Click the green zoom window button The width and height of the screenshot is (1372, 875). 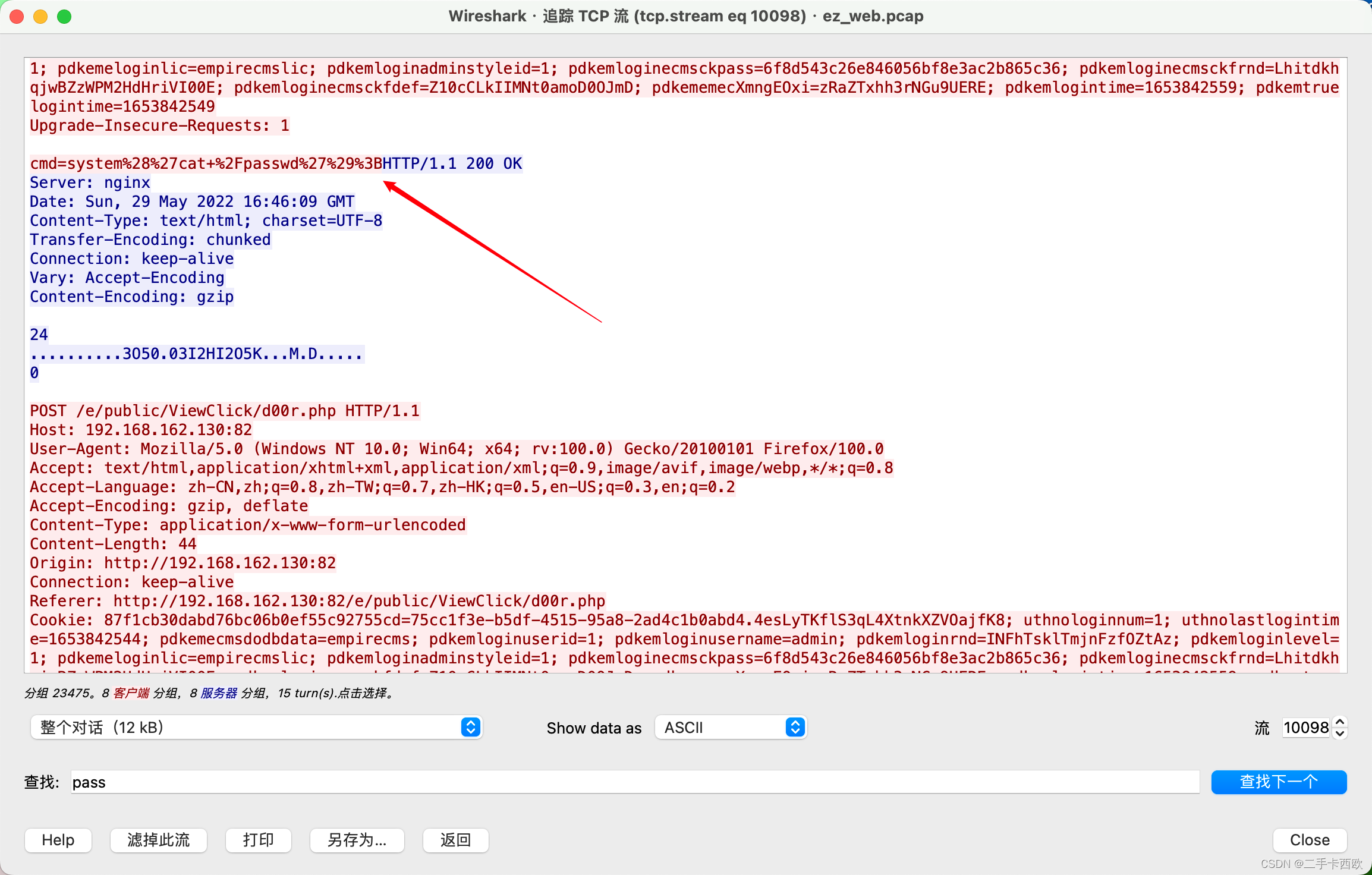(64, 17)
